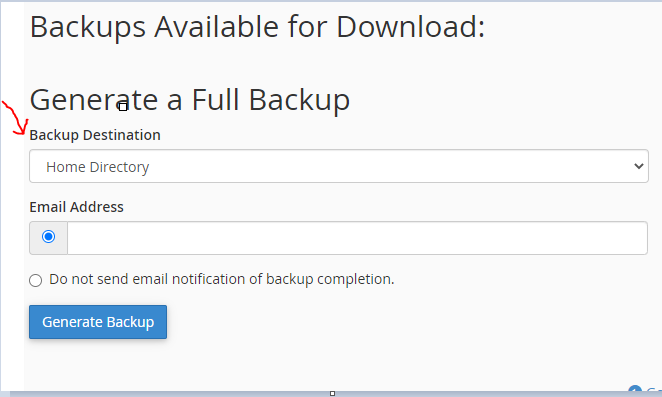
Task: Click the small square handle over "Generate" heading
Action: click(x=123, y=107)
